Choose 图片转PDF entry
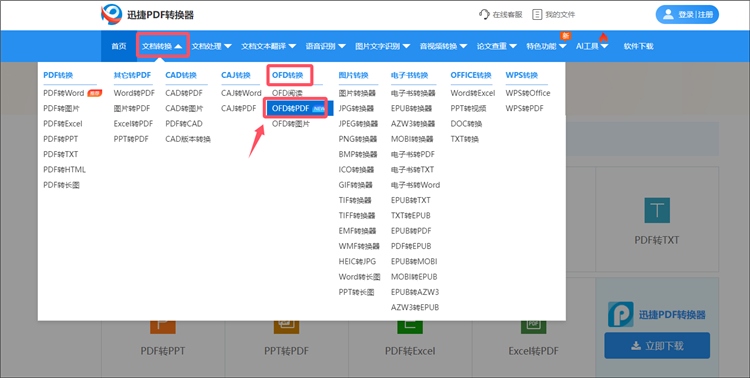 (132, 108)
